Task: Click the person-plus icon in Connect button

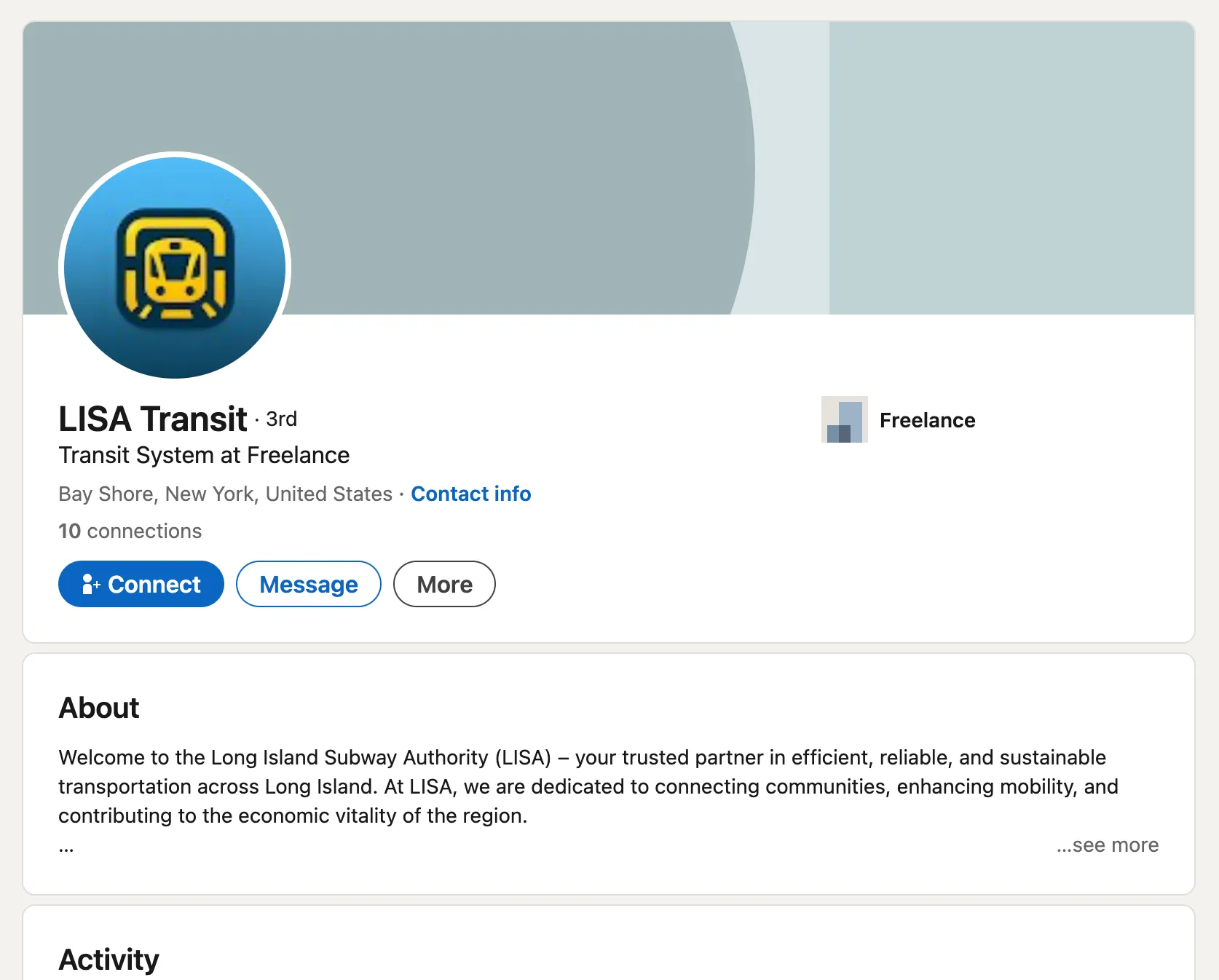Action: point(90,584)
